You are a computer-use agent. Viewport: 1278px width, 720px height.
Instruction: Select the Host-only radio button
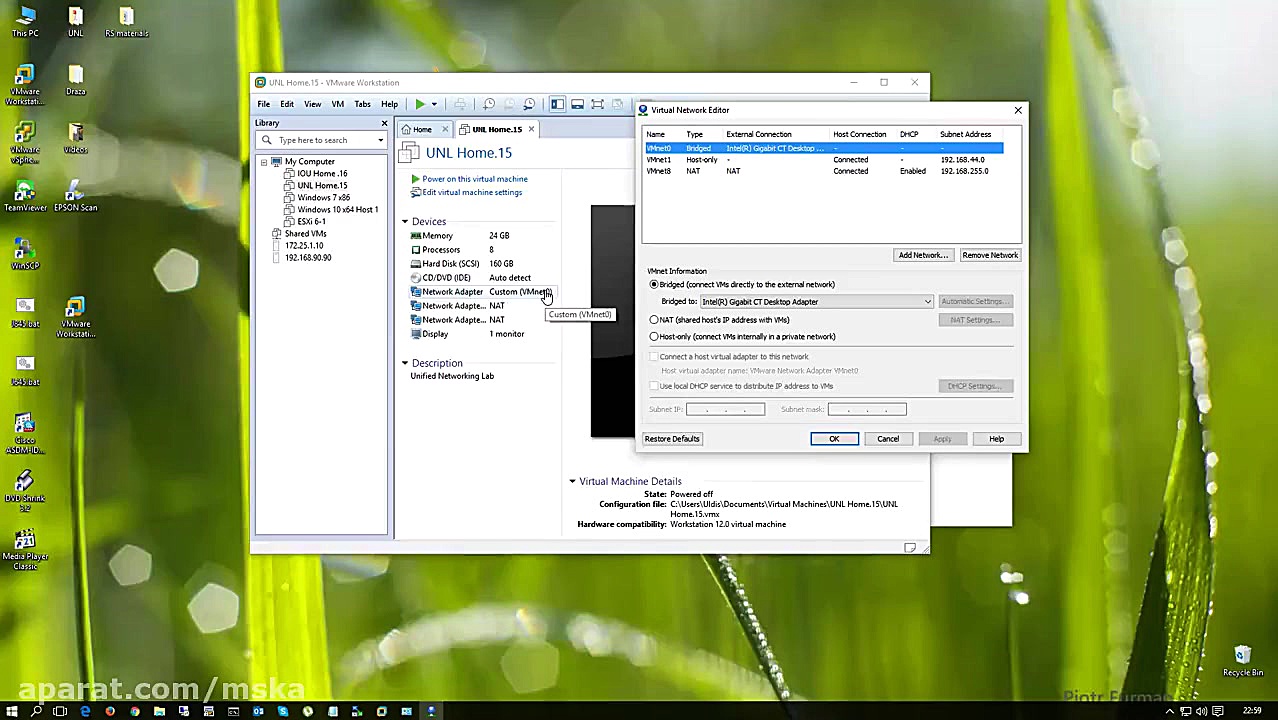654,337
